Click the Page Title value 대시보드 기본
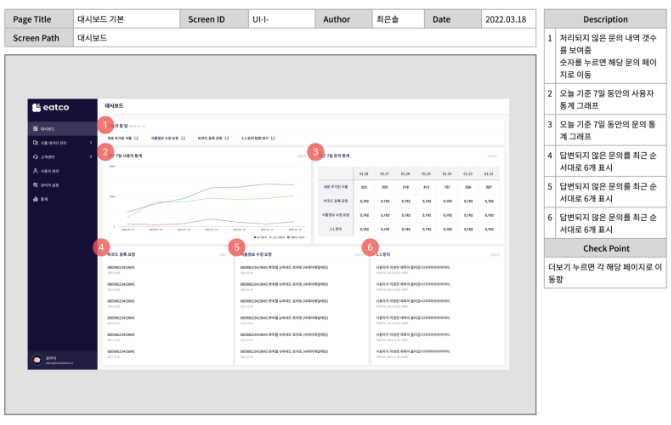This screenshot has width=671, height=425. point(101,19)
